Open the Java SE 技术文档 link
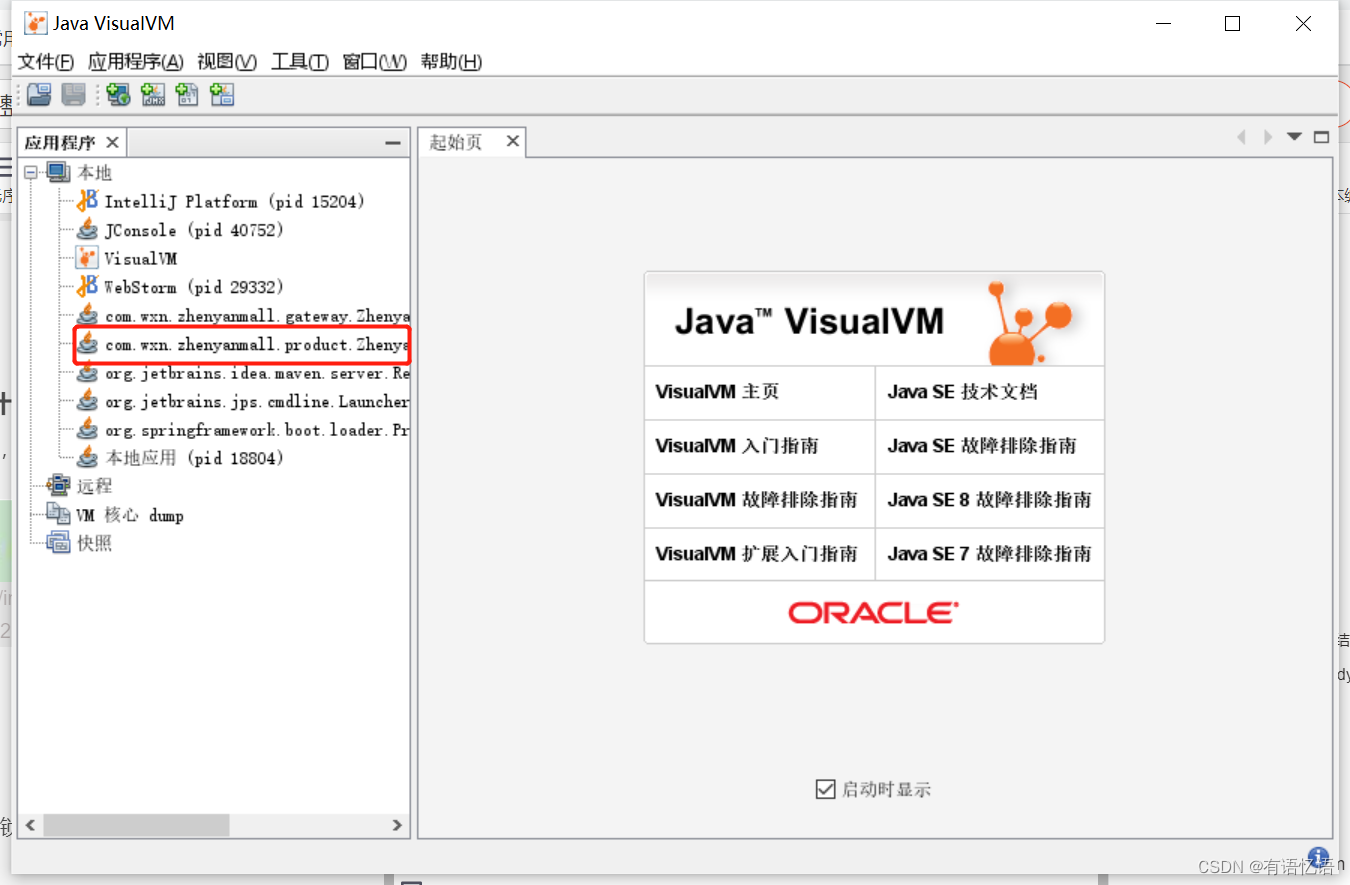 (x=962, y=391)
